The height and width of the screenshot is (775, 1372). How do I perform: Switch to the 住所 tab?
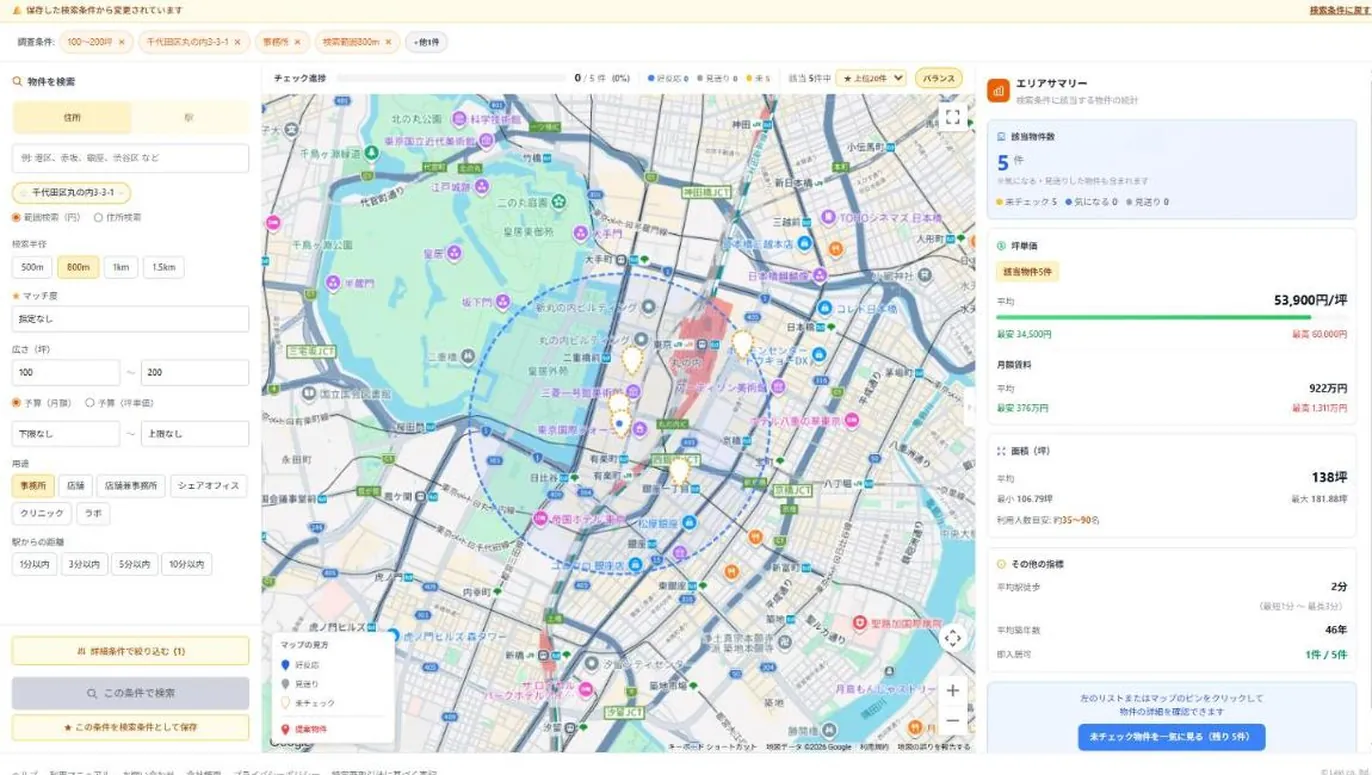pos(72,117)
